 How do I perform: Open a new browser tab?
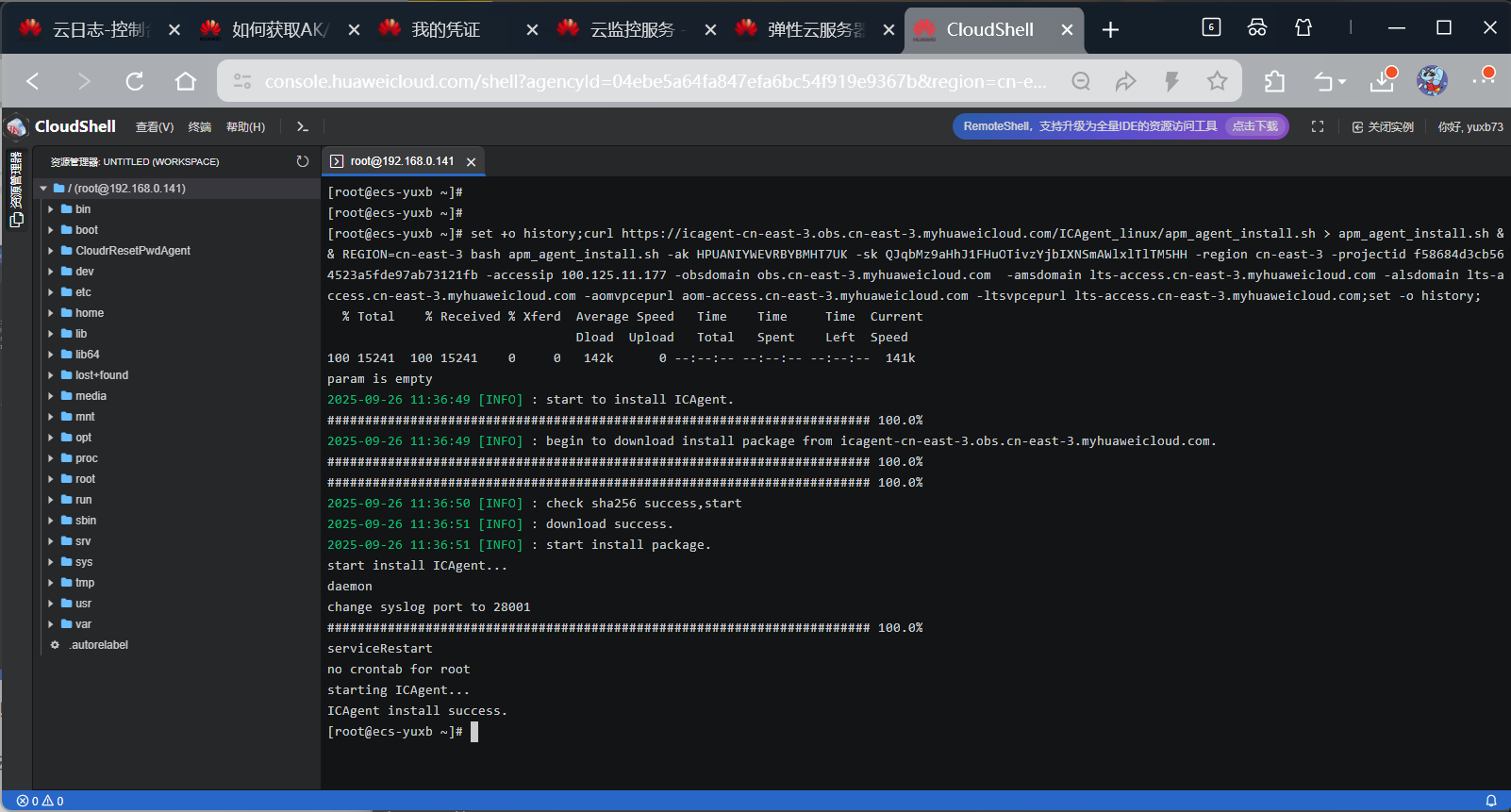pos(1110,30)
